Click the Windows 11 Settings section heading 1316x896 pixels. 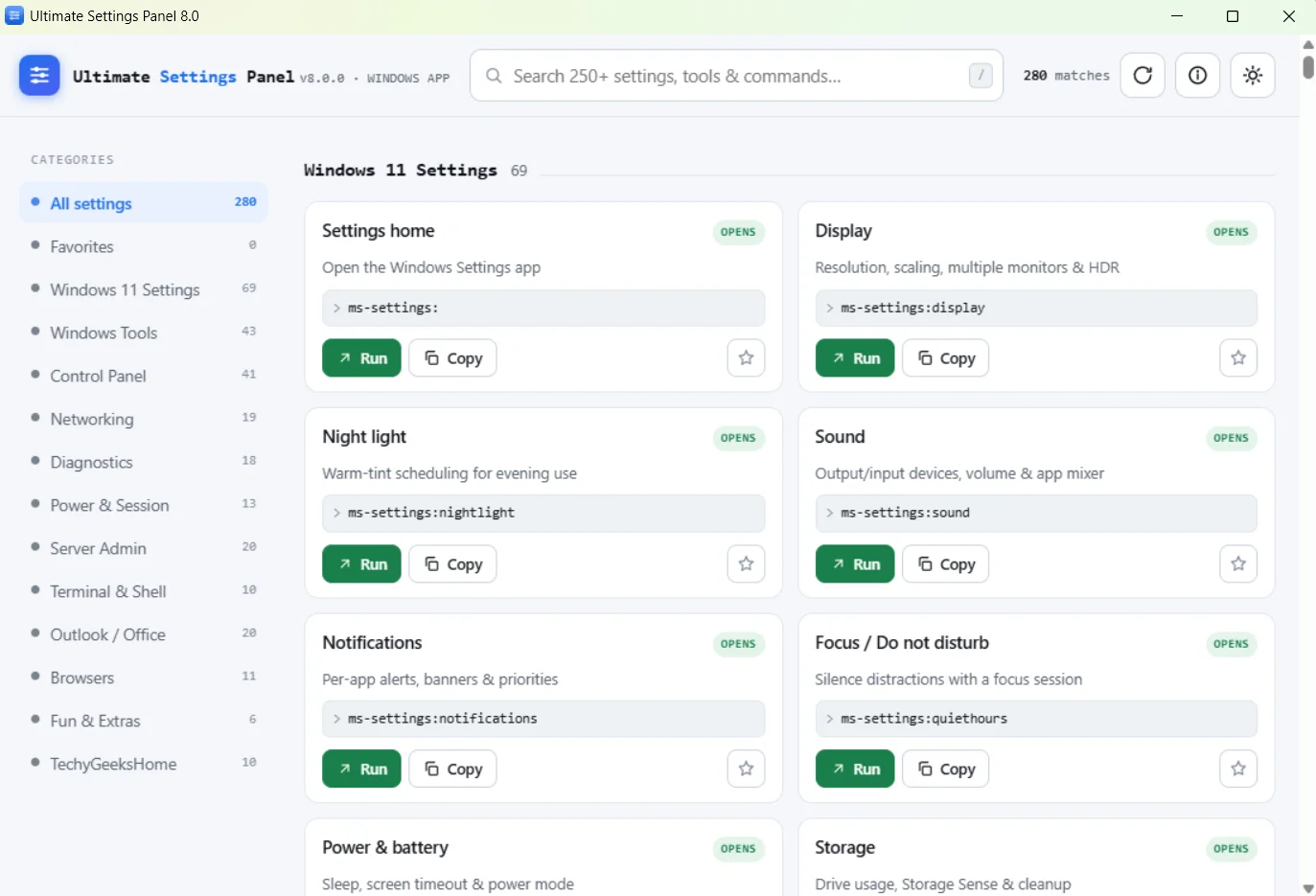(401, 171)
